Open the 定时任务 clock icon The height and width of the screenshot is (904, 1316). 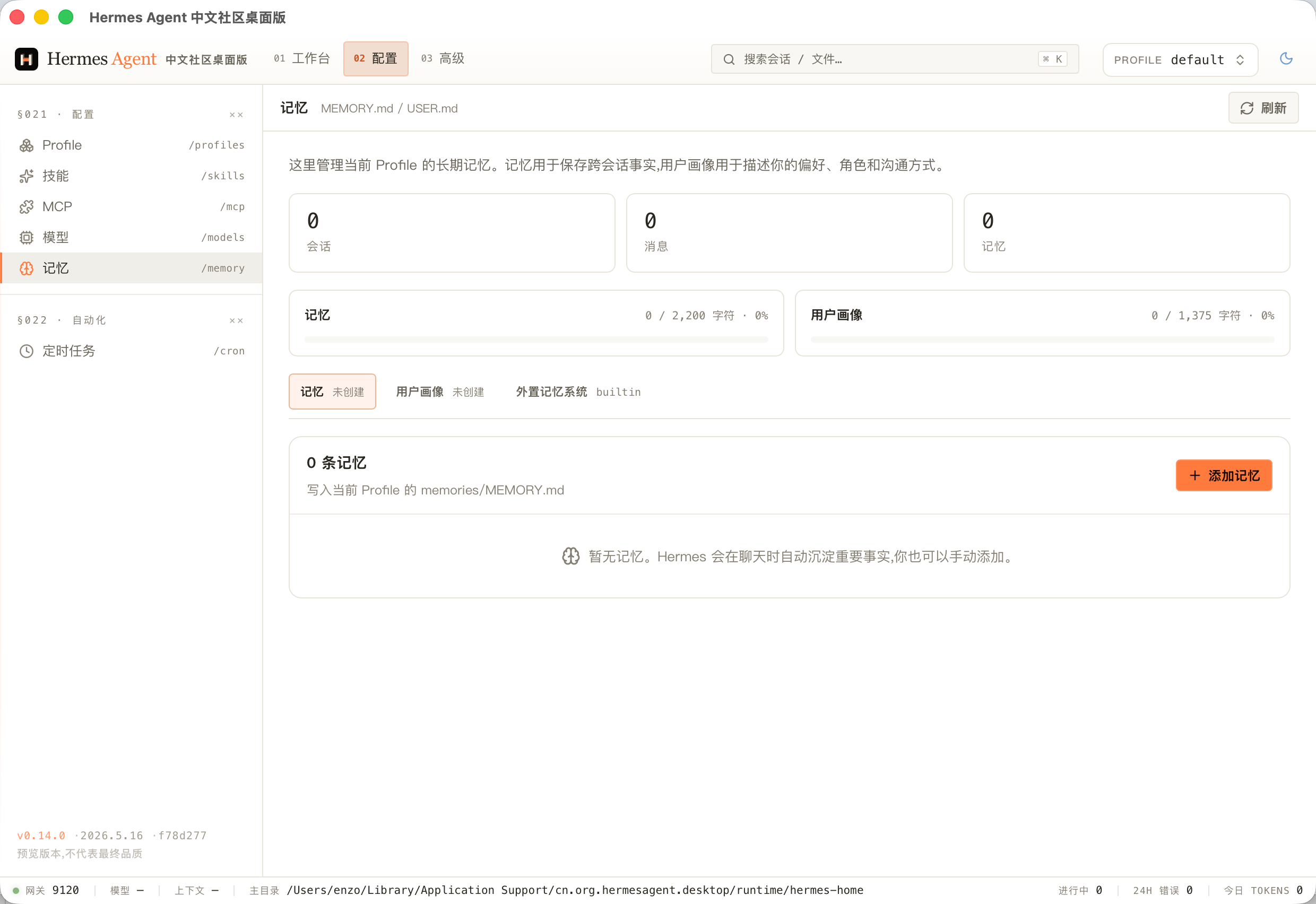pyautogui.click(x=27, y=351)
